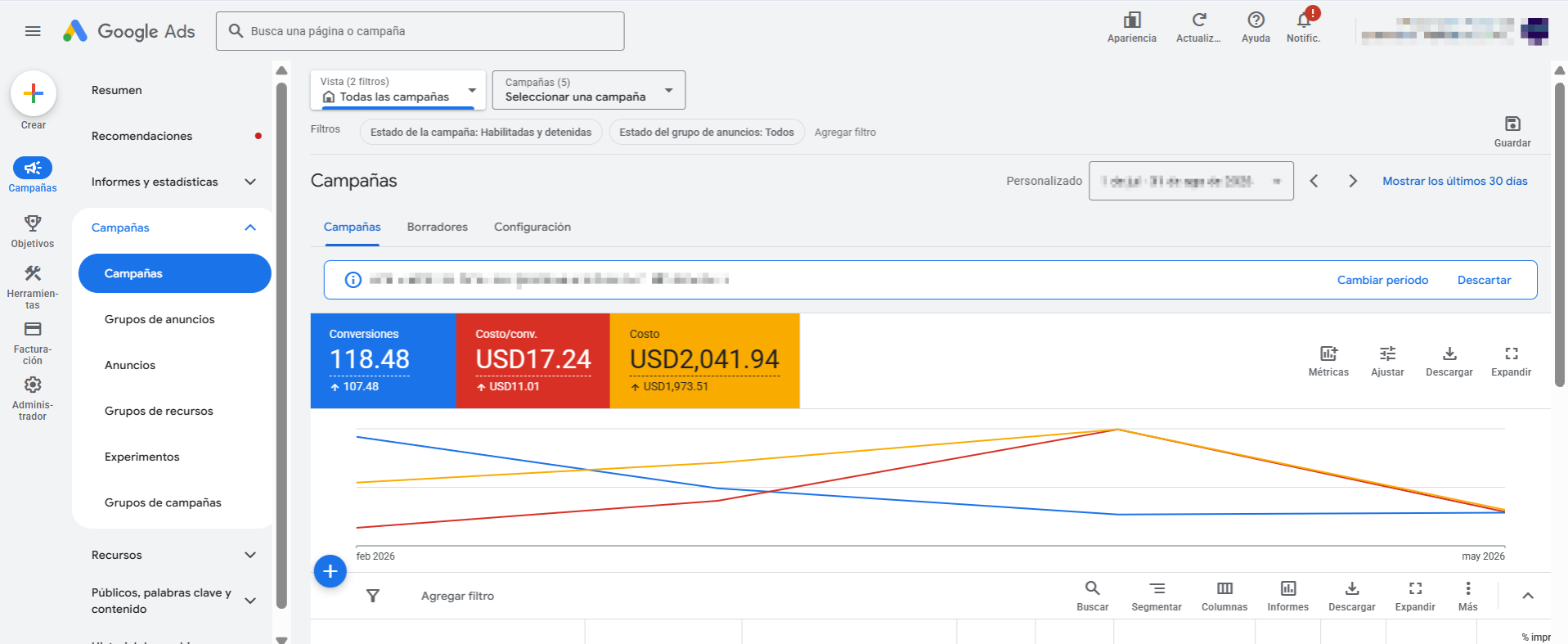1568x644 pixels.
Task: Switch to Borradores tab
Action: pyautogui.click(x=438, y=227)
